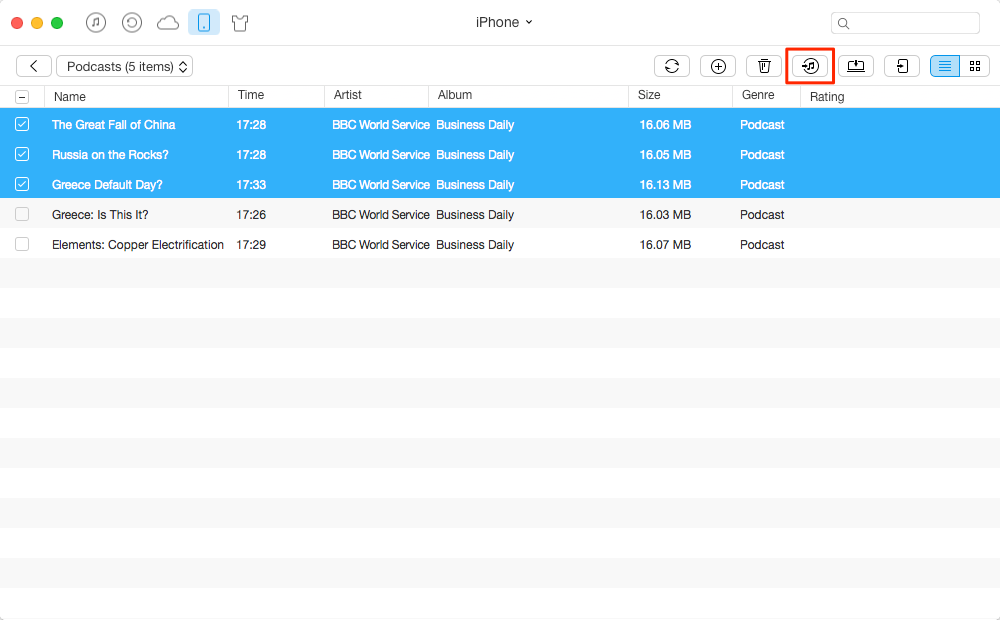Uncheck The Great Fall of China
The image size is (1000, 620).
[x=22, y=124]
